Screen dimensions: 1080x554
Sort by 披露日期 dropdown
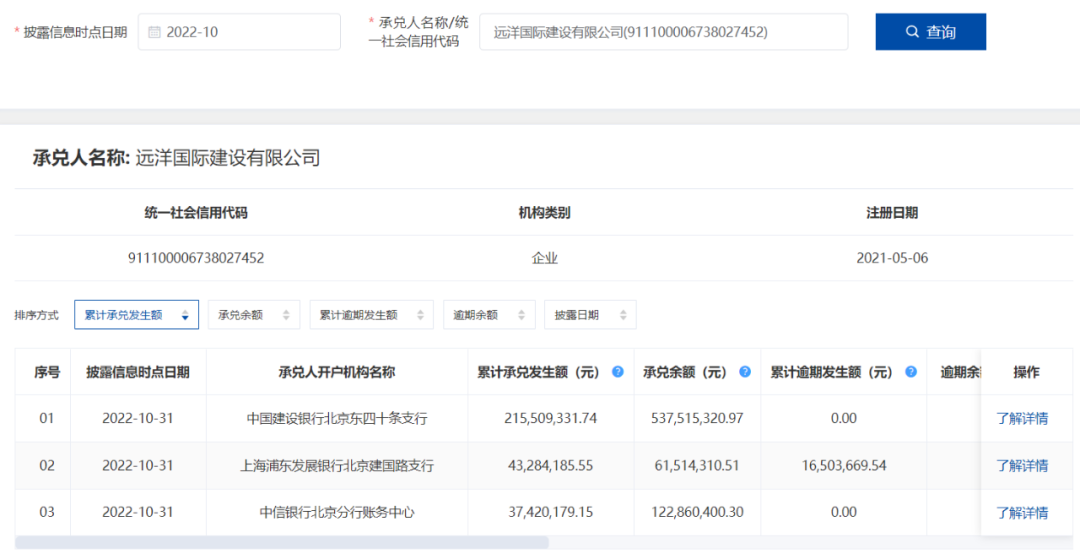coord(590,315)
